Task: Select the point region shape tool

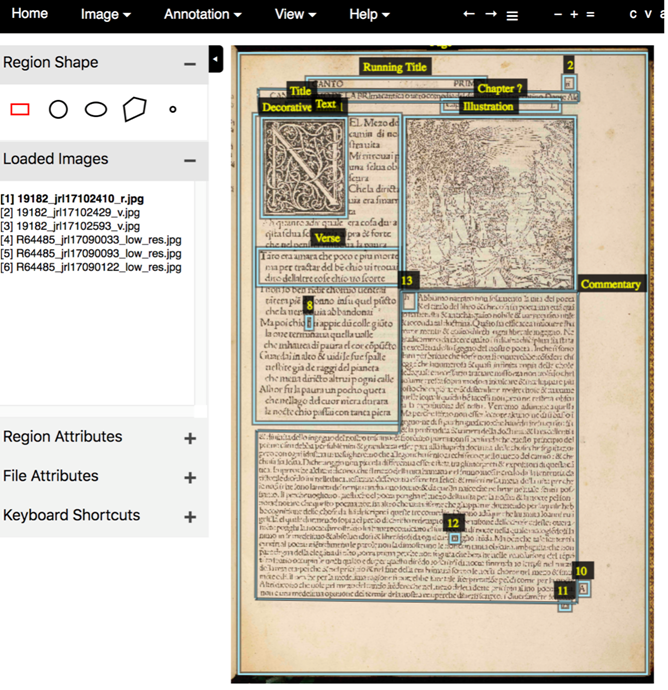Action: (173, 109)
